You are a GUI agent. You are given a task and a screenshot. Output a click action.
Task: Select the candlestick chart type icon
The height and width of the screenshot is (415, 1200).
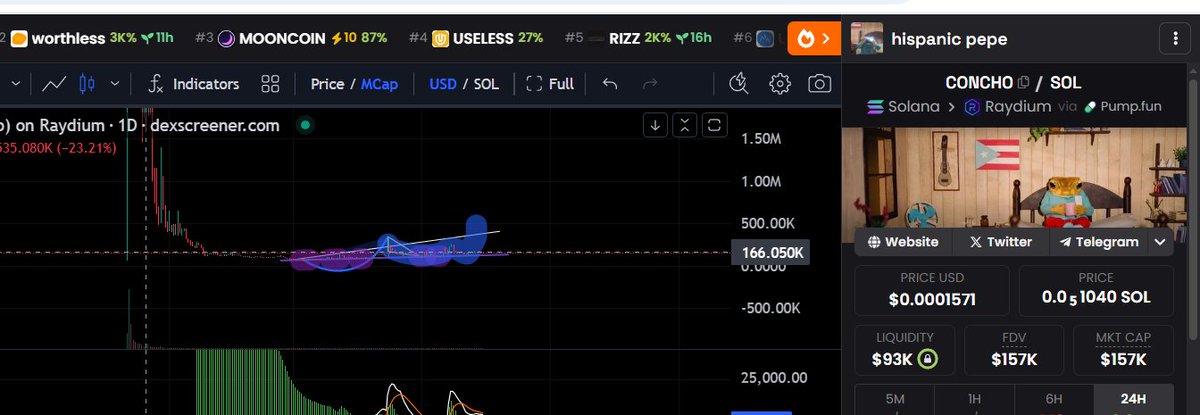point(87,84)
